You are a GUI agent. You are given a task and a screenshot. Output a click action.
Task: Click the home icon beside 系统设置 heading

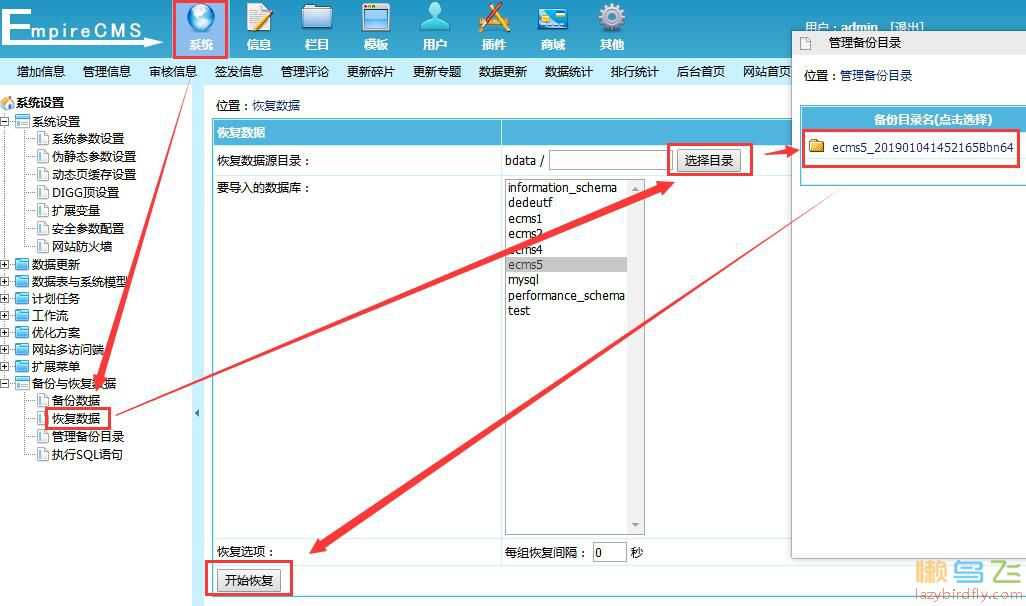7,103
